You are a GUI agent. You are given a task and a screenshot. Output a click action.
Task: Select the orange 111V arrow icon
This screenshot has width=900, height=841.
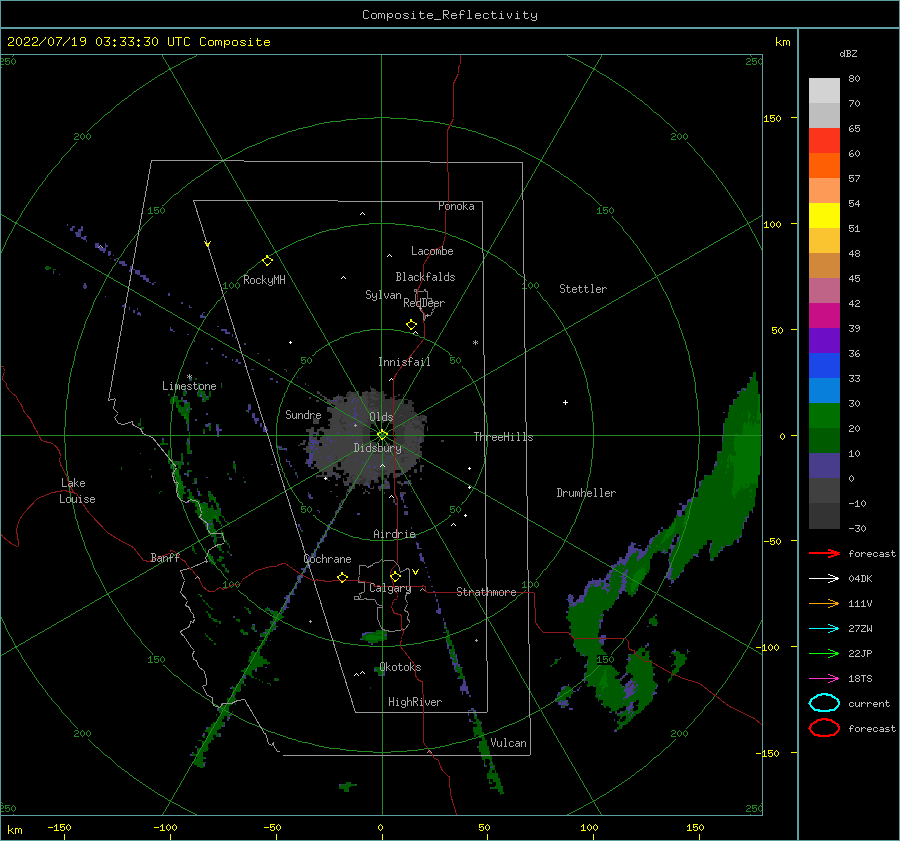click(x=824, y=603)
